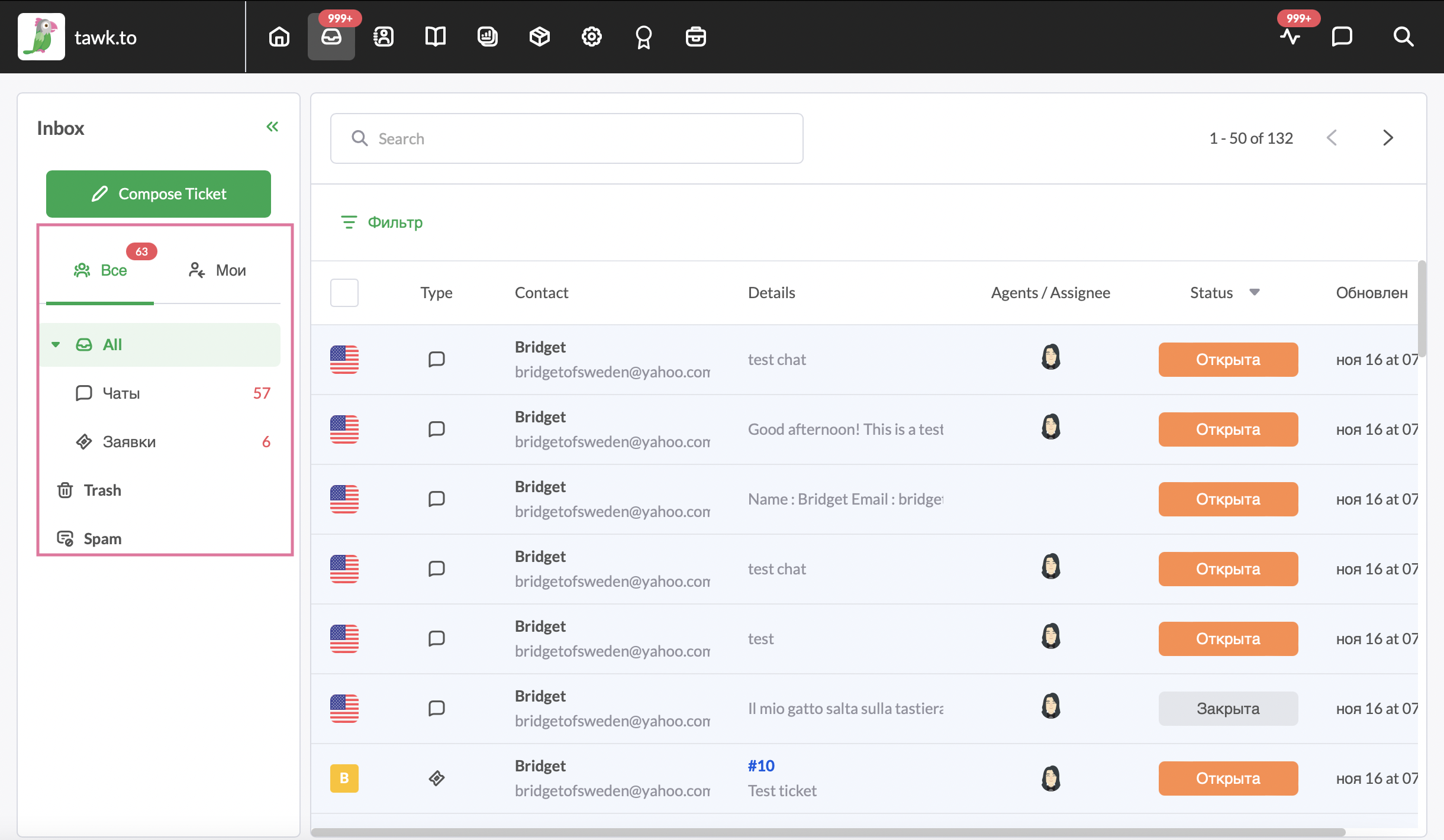Open the Add-ons cube icon
Screen dimensions: 1444x840
[x=540, y=37]
